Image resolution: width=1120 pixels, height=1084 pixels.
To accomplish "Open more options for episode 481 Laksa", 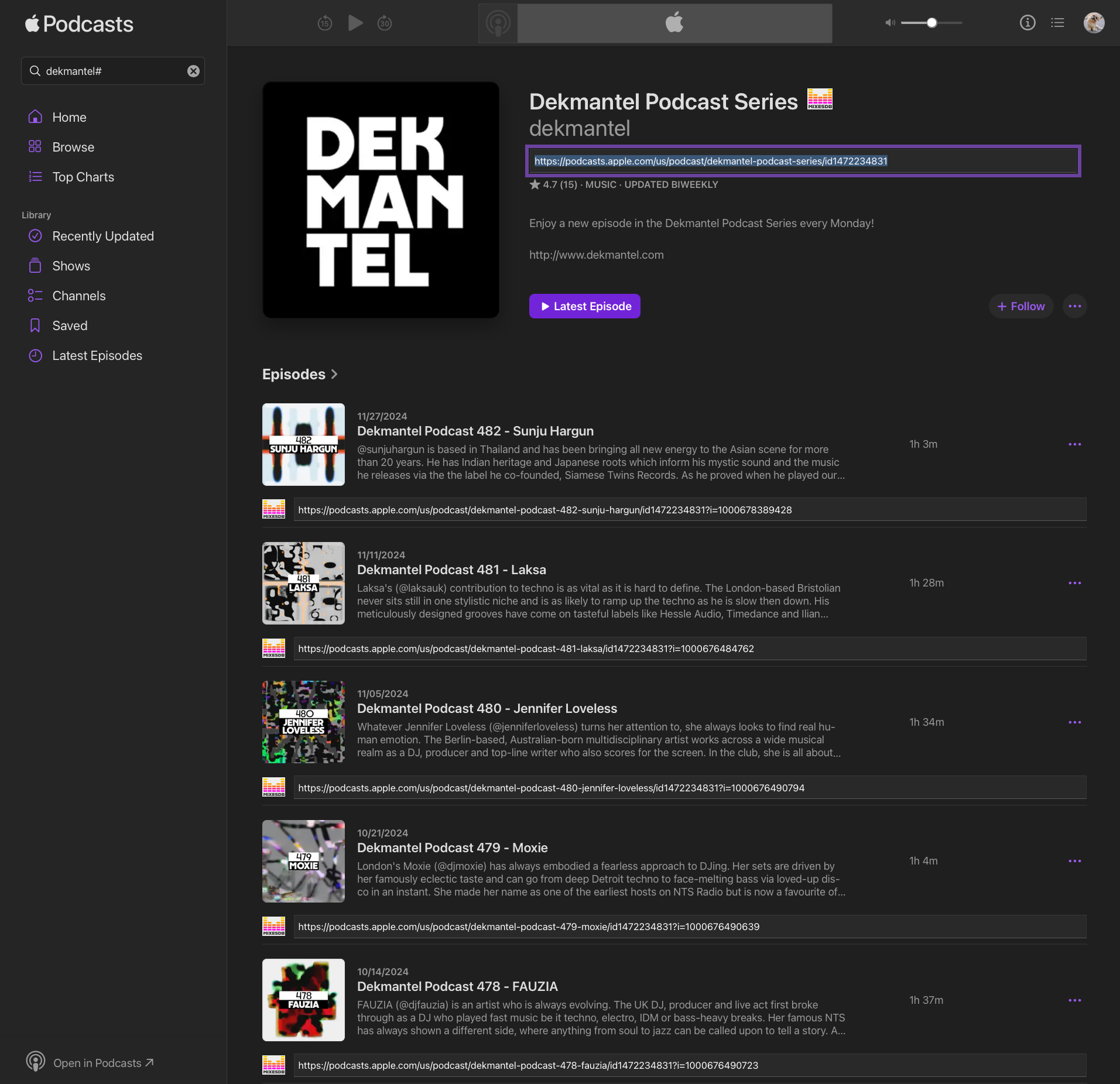I will coord(1074,583).
